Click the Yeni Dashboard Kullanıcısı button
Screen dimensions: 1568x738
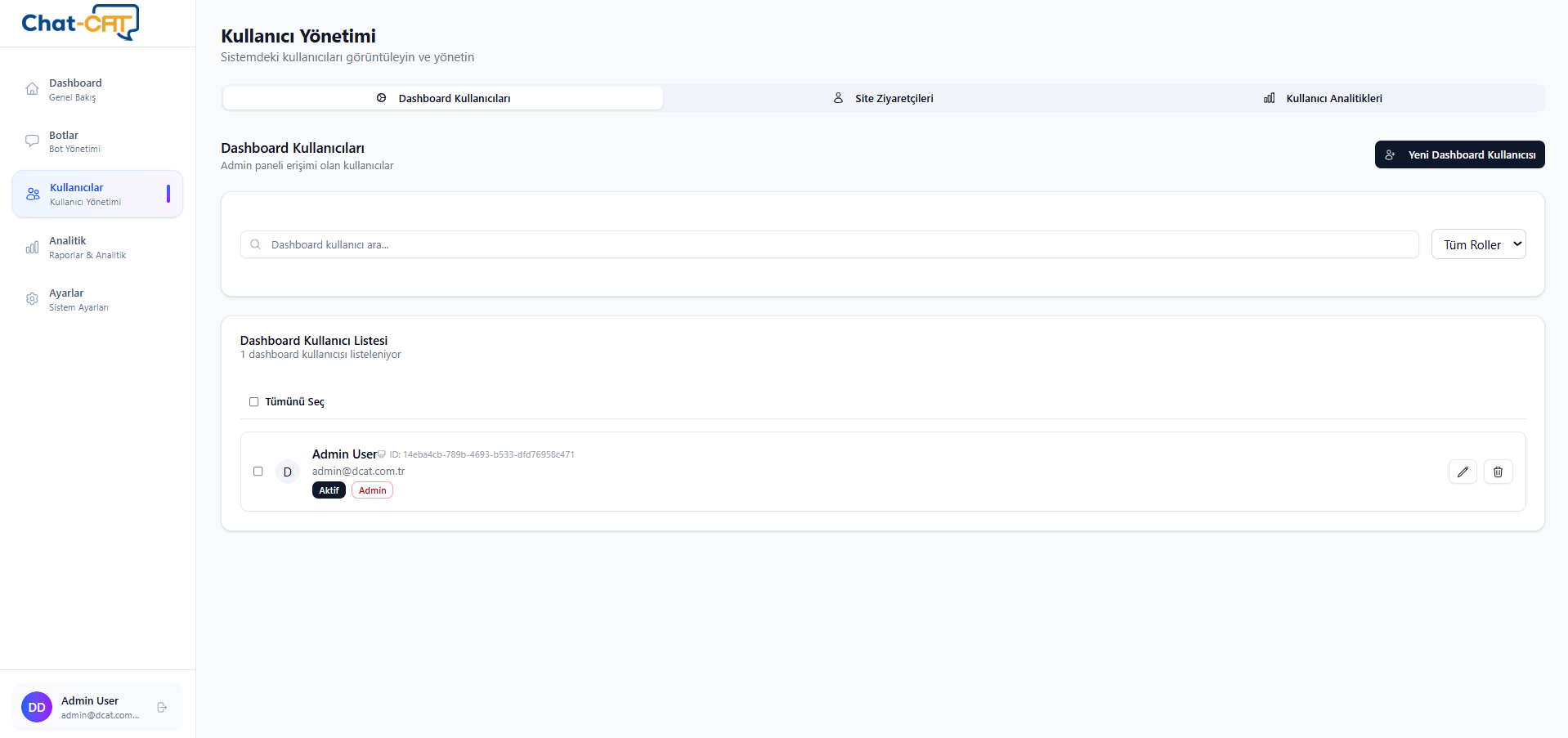[1459, 154]
